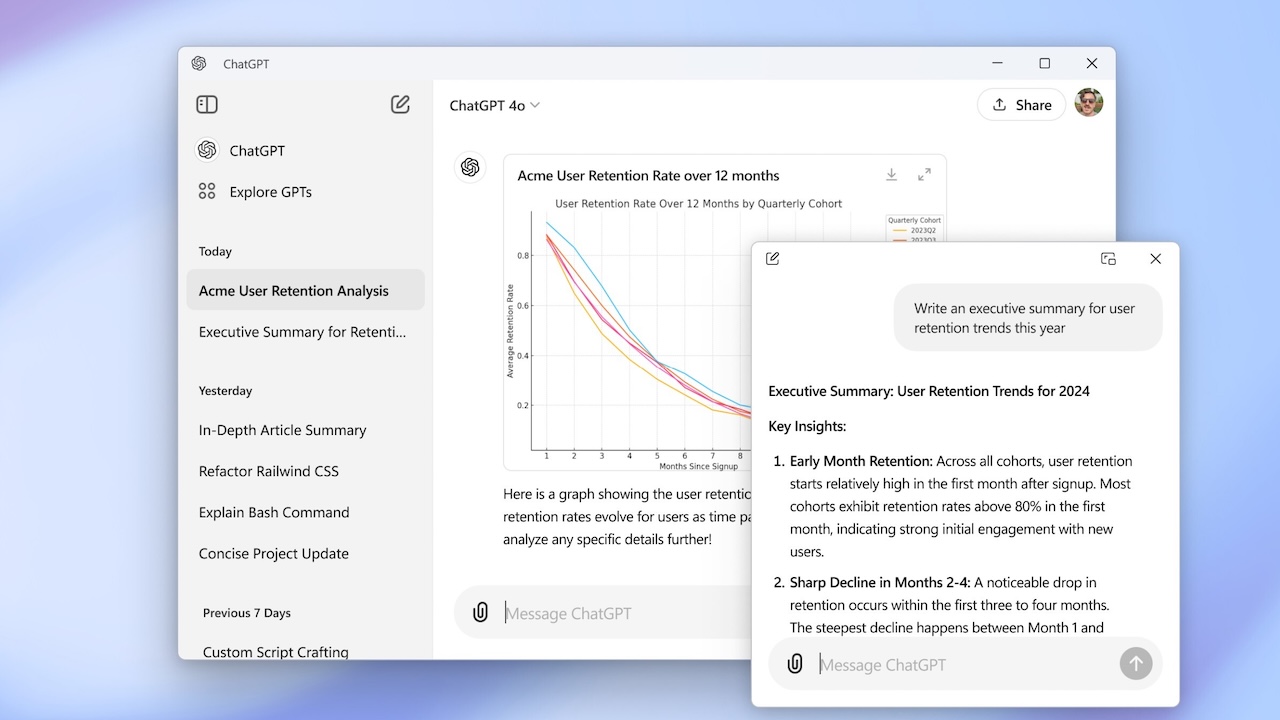Viewport: 1280px width, 720px height.
Task: Open the user profile avatar menu
Action: click(1089, 103)
